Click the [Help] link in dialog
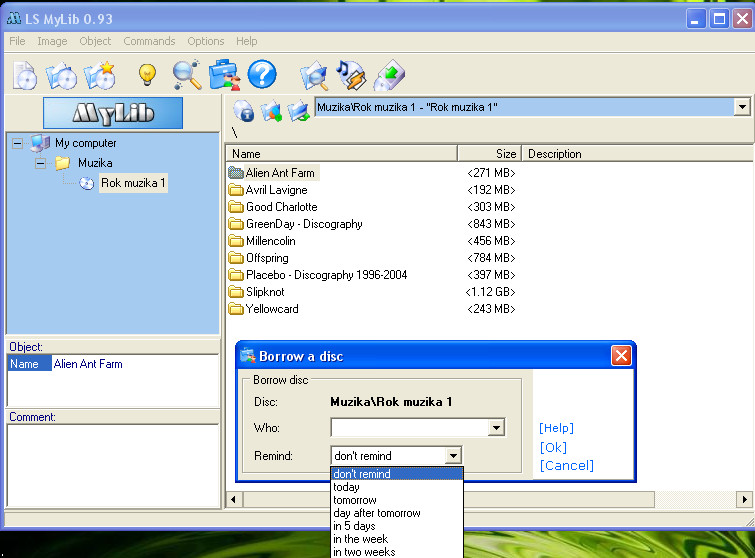Screen dimensions: 755x558 [556, 428]
